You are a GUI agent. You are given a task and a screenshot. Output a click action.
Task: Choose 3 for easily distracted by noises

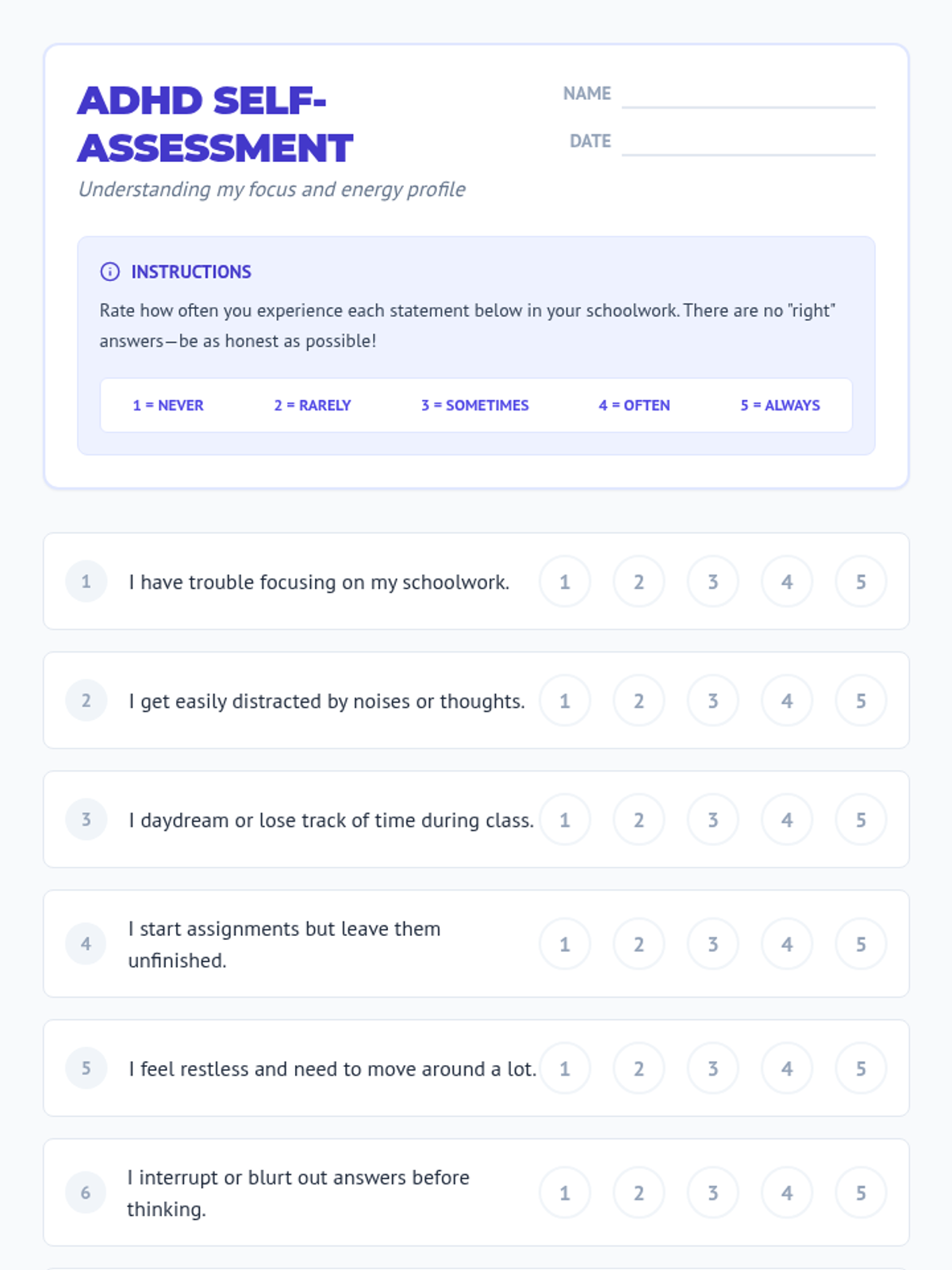(x=713, y=701)
